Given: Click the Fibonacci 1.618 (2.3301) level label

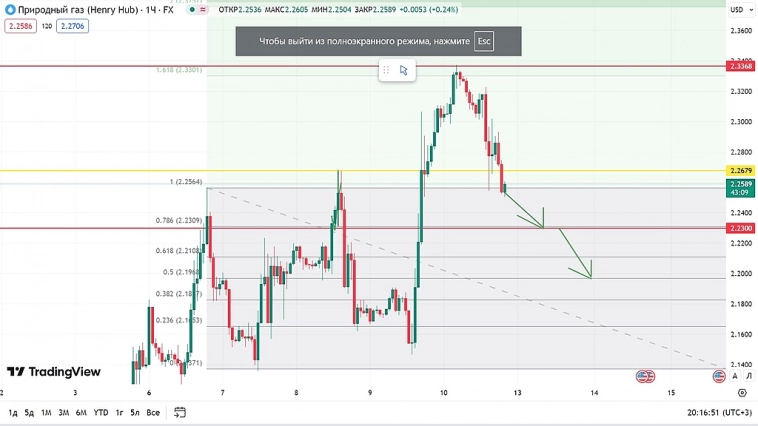Looking at the screenshot, I should point(178,70).
